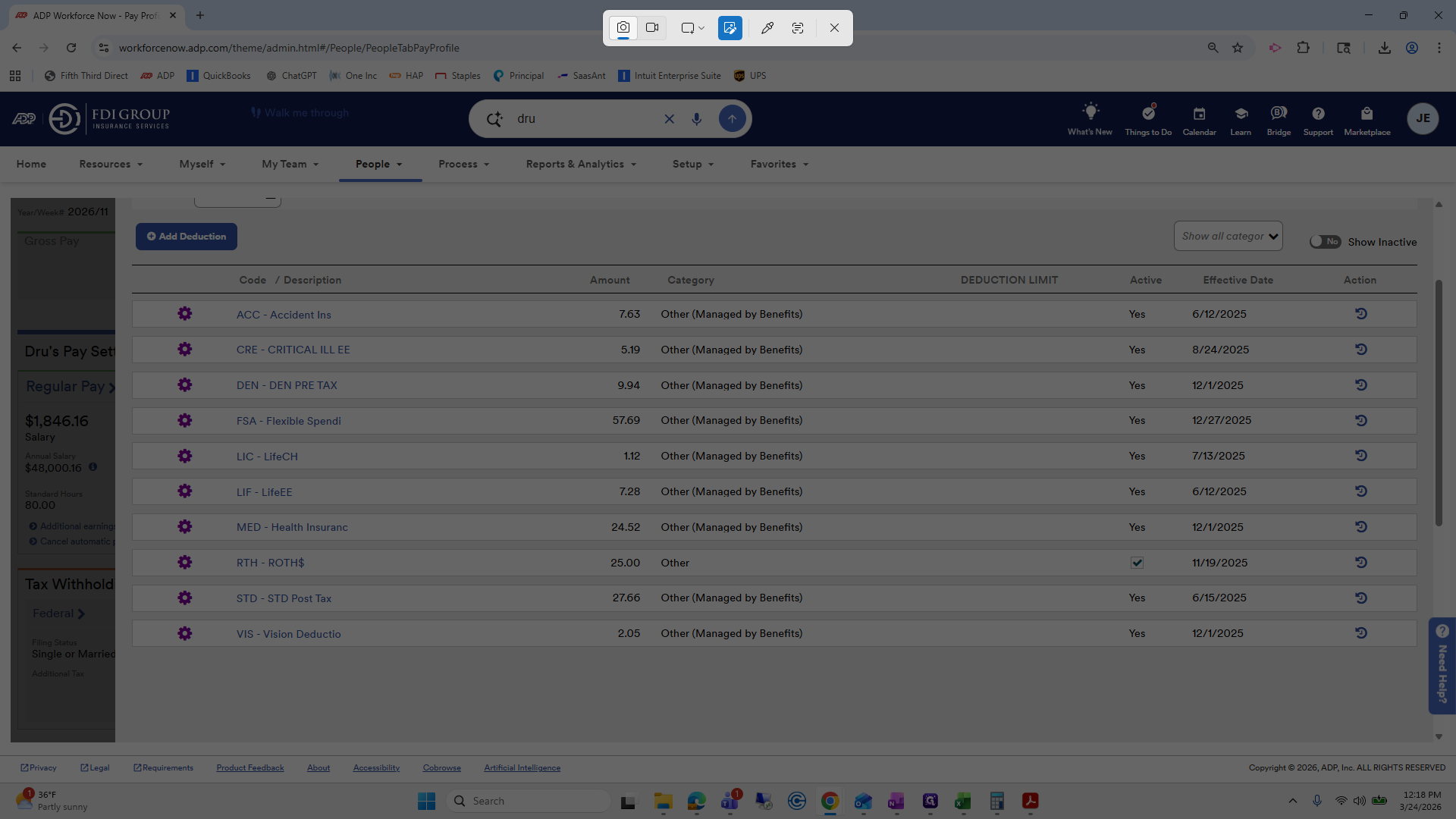The height and width of the screenshot is (819, 1456).
Task: Click microphone icon in ADP search bar
Action: pyautogui.click(x=696, y=119)
